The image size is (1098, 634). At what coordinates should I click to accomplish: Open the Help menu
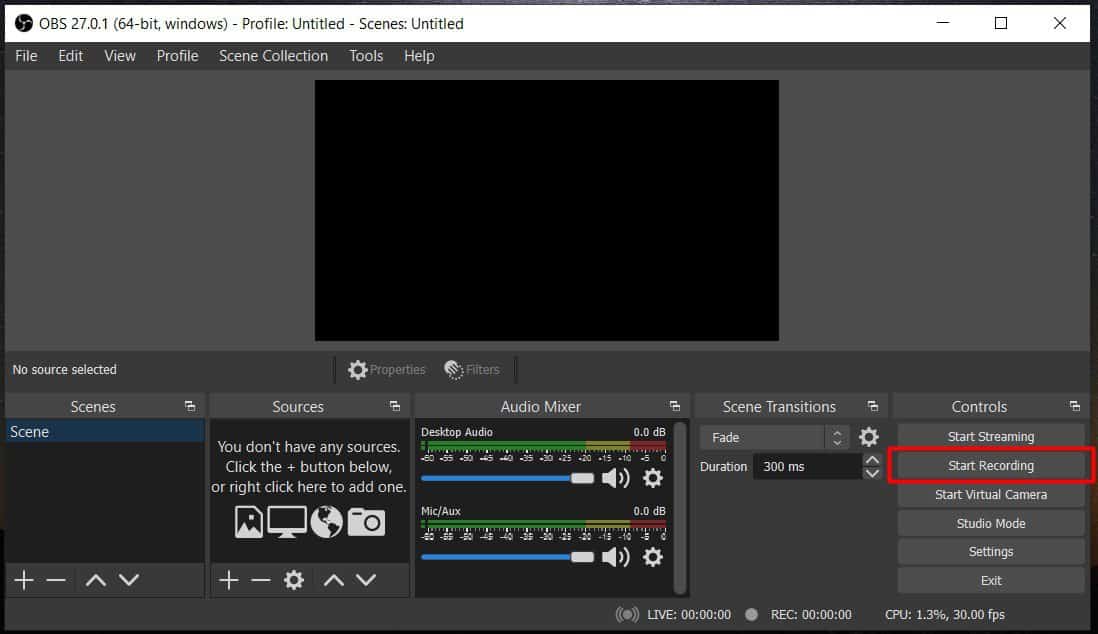click(x=419, y=56)
